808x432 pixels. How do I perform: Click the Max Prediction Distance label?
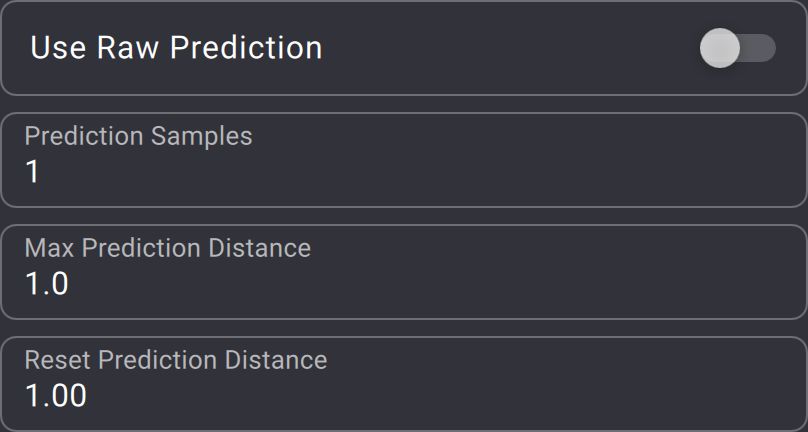pyautogui.click(x=167, y=248)
